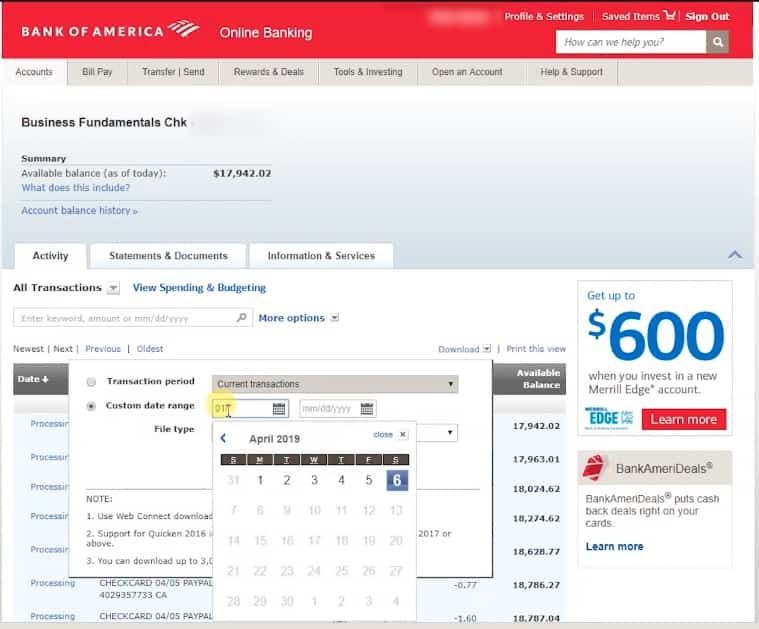The width and height of the screenshot is (759, 629).
Task: Open View Spending & Budgeting link
Action: point(199,288)
